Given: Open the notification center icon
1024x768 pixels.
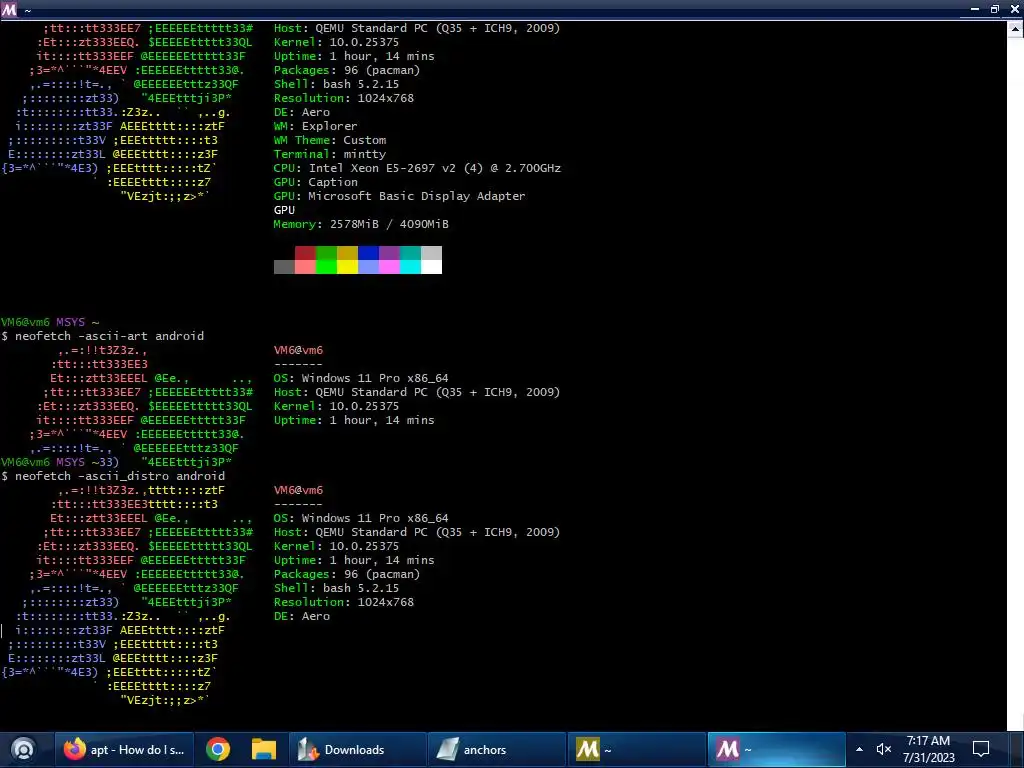Looking at the screenshot, I should (981, 749).
